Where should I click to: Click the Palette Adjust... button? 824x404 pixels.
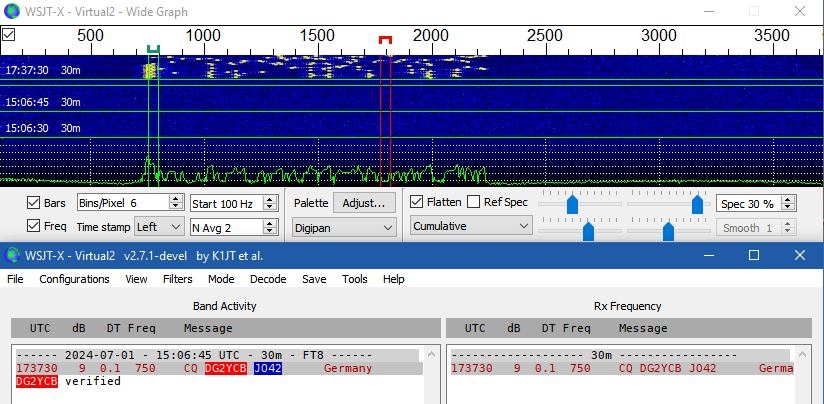coord(364,203)
